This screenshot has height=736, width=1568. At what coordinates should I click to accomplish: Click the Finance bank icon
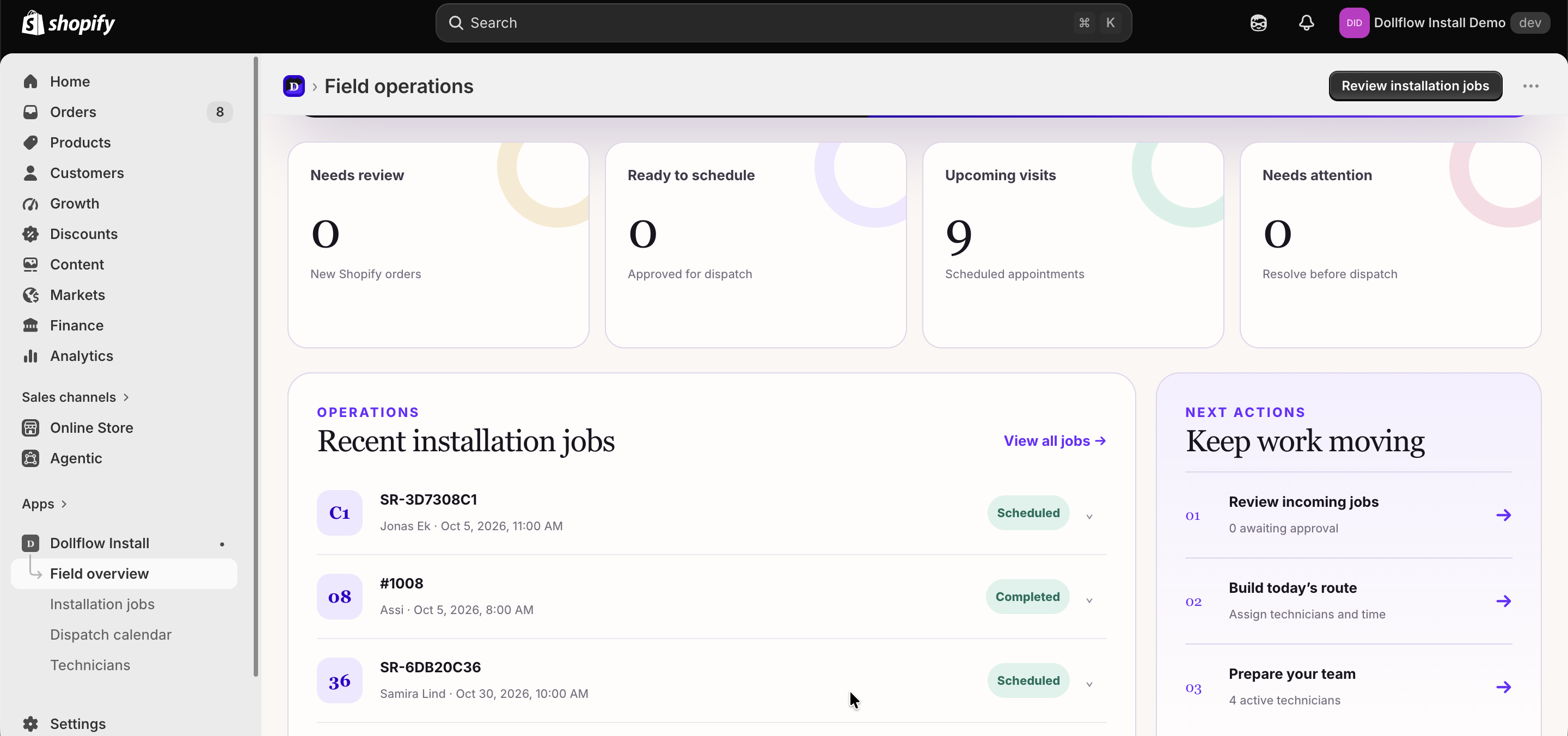30,325
